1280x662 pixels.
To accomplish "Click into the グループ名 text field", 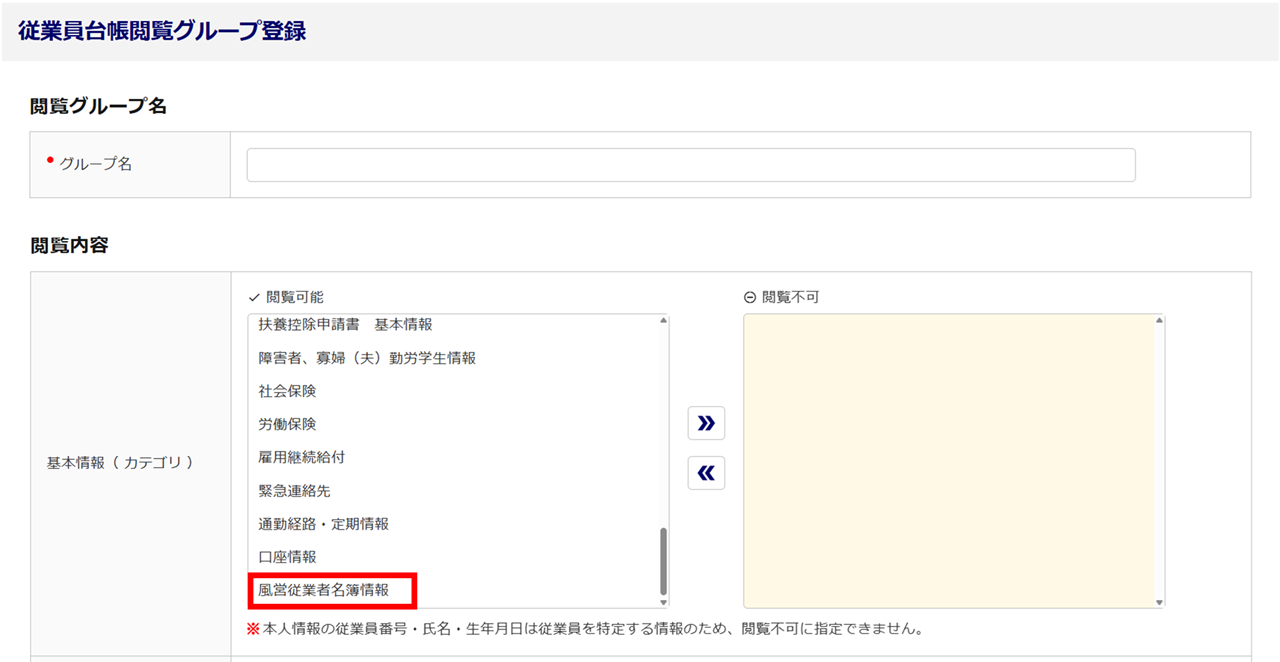I will coord(690,165).
